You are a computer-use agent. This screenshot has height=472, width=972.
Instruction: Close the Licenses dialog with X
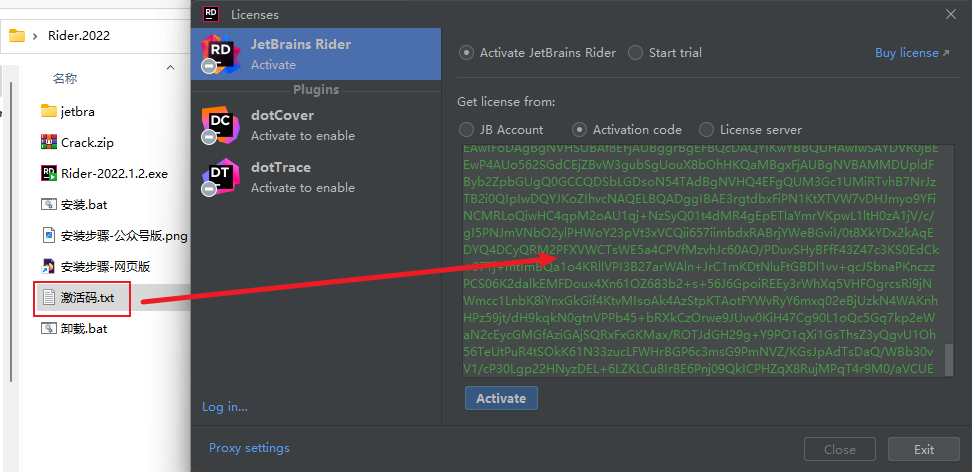click(x=950, y=14)
